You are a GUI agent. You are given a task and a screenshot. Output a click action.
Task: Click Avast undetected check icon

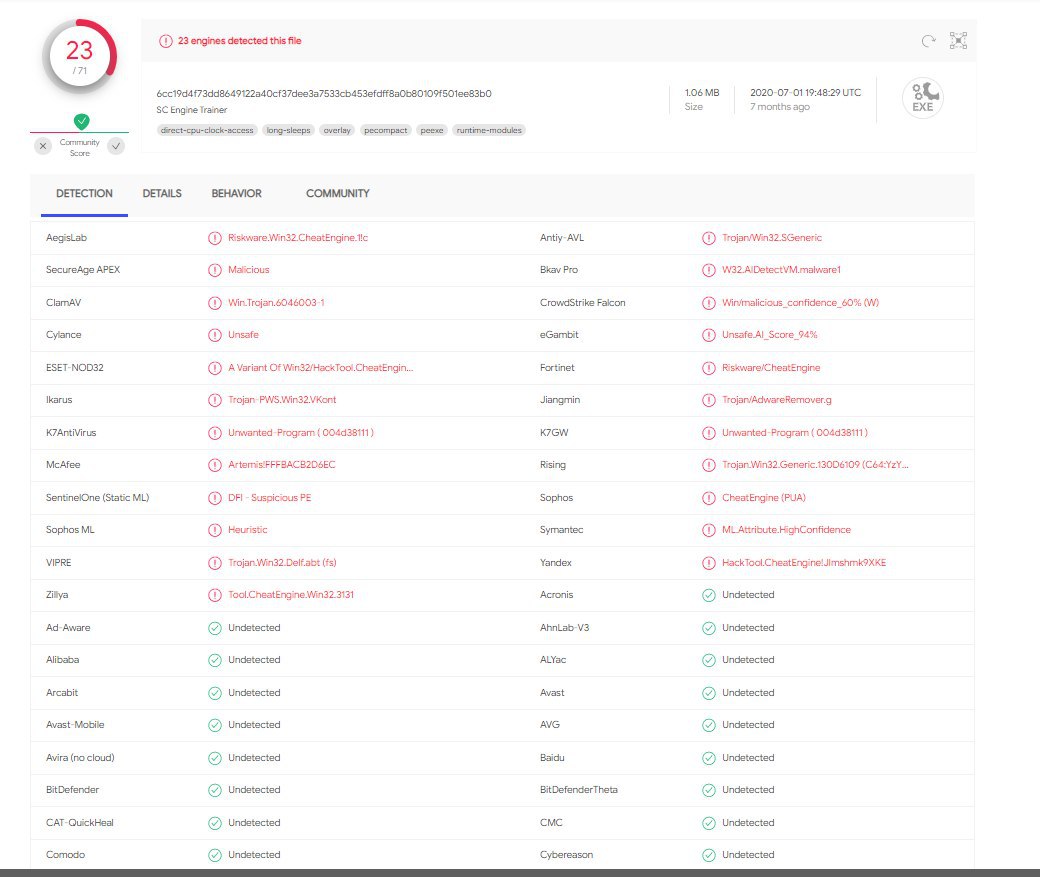[x=709, y=693]
